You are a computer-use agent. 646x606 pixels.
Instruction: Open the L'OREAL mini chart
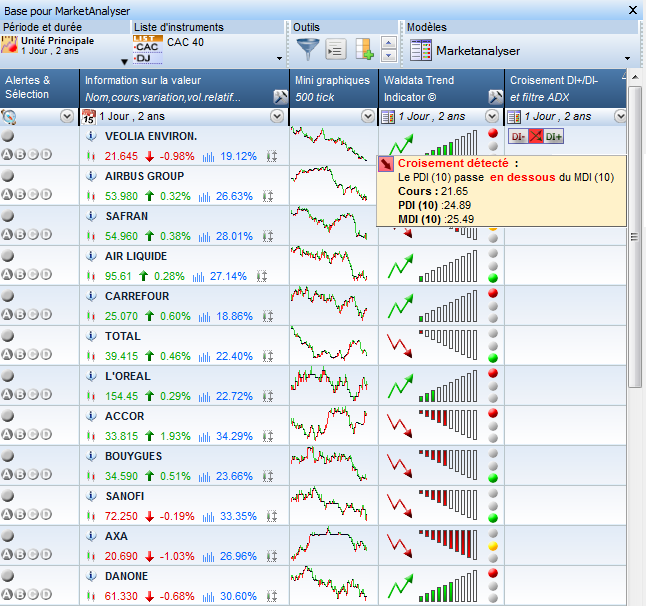click(329, 384)
